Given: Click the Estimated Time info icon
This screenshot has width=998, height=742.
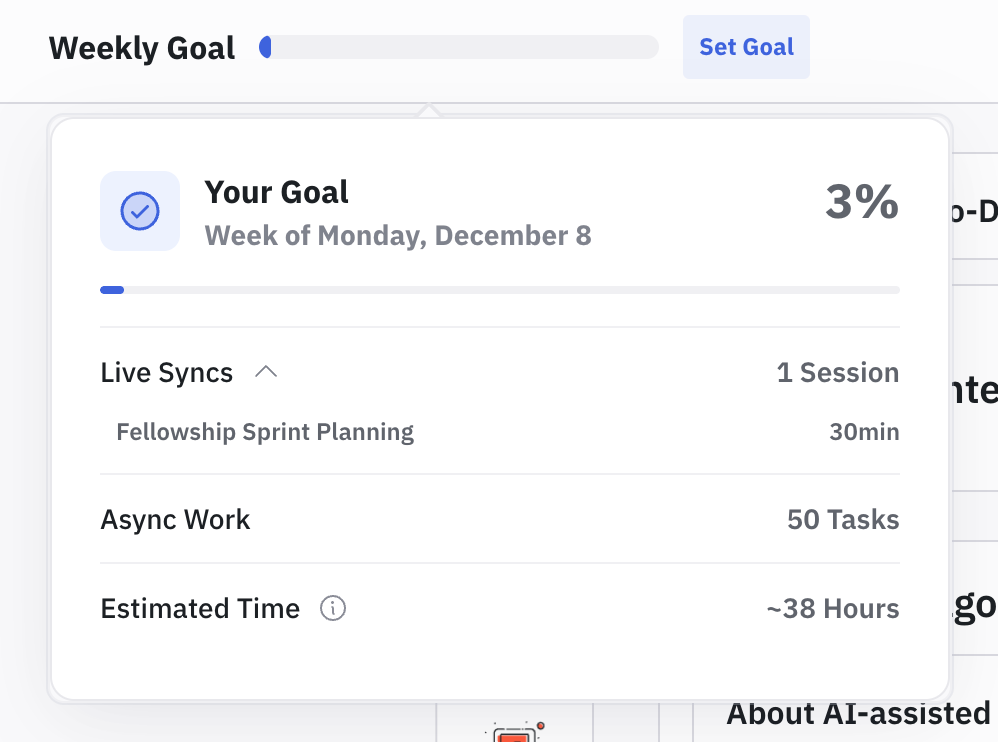Looking at the screenshot, I should (332, 608).
